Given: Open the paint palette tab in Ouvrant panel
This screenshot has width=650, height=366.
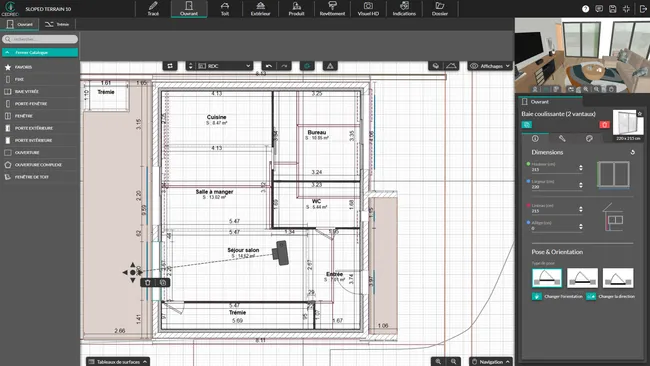Looking at the screenshot, I should 589,138.
